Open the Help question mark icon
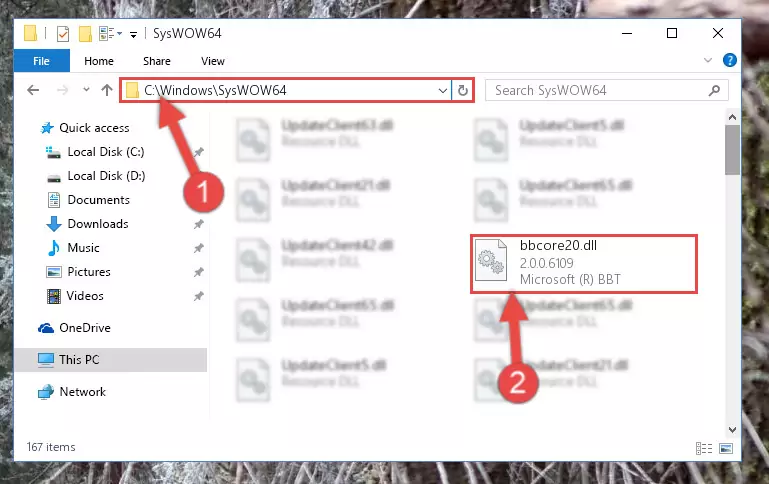 click(x=729, y=60)
